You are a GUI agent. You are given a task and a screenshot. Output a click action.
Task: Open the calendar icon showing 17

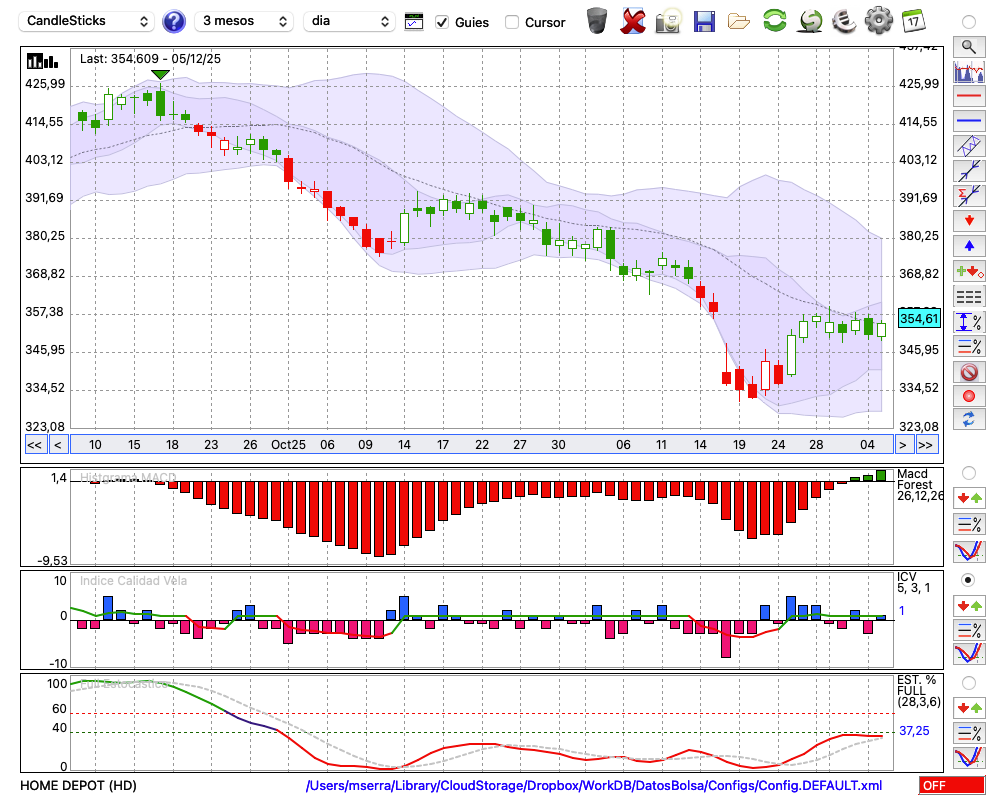tap(913, 21)
